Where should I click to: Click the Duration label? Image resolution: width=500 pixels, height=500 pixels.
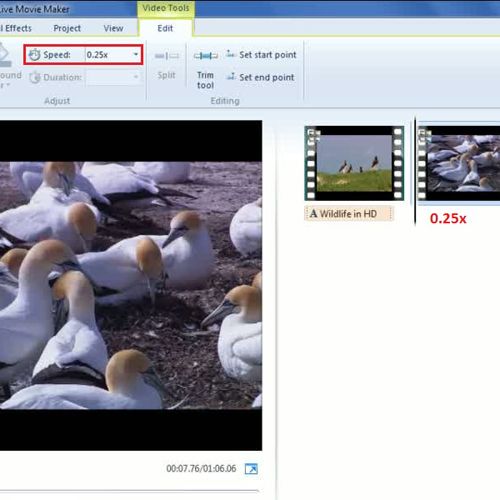point(63,77)
